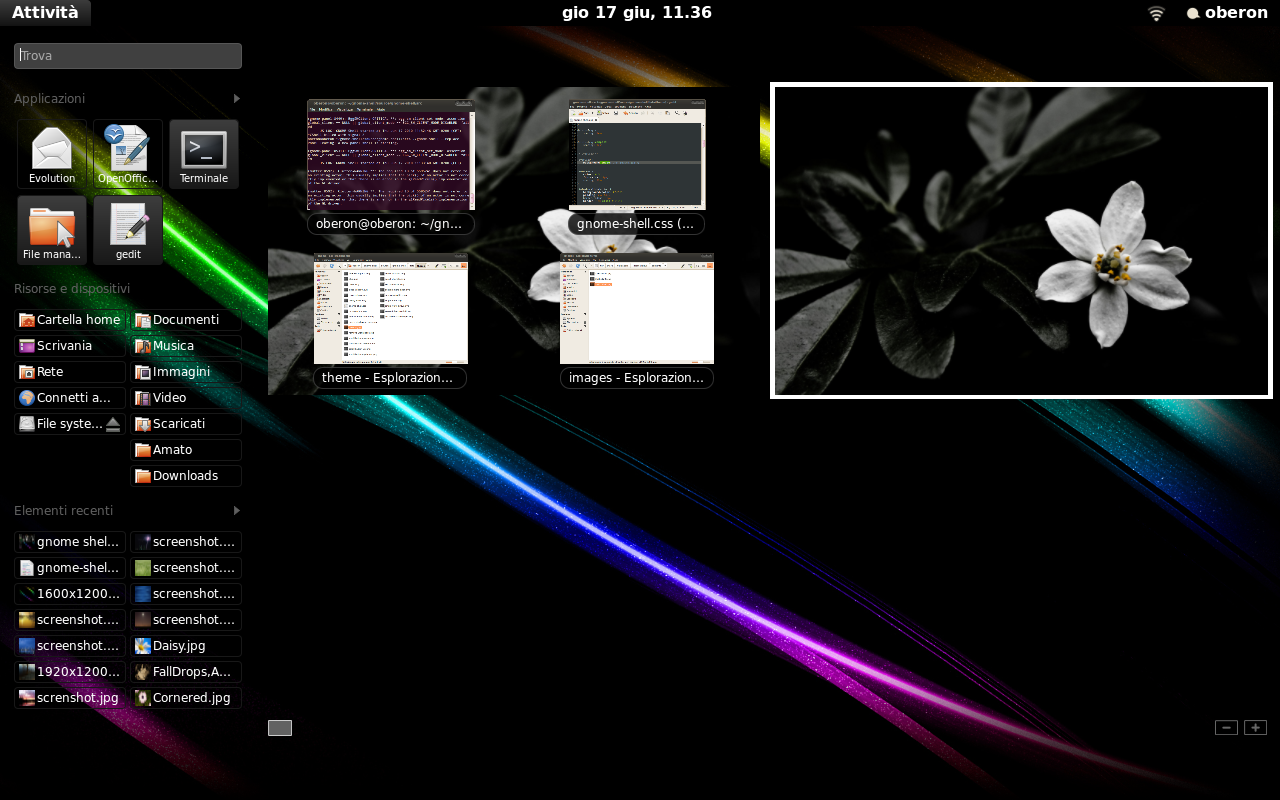Open the Amato folder

(186, 450)
